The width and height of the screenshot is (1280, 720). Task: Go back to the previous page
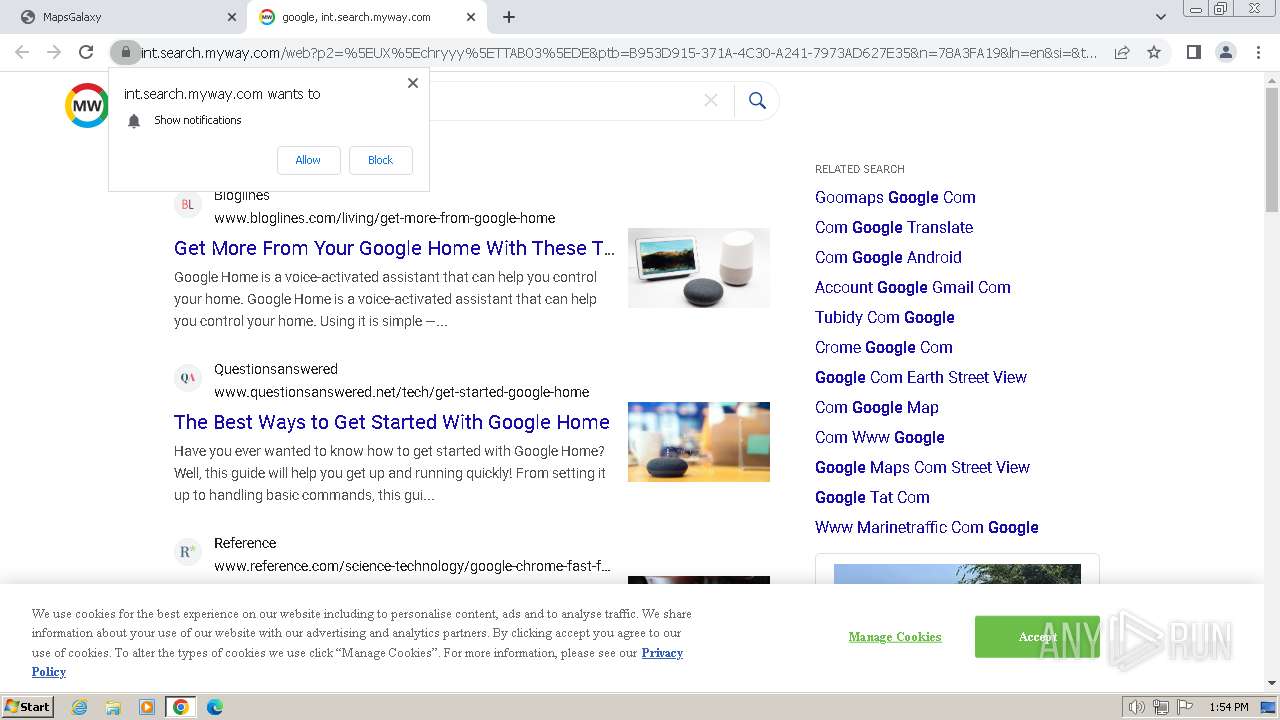[22, 52]
